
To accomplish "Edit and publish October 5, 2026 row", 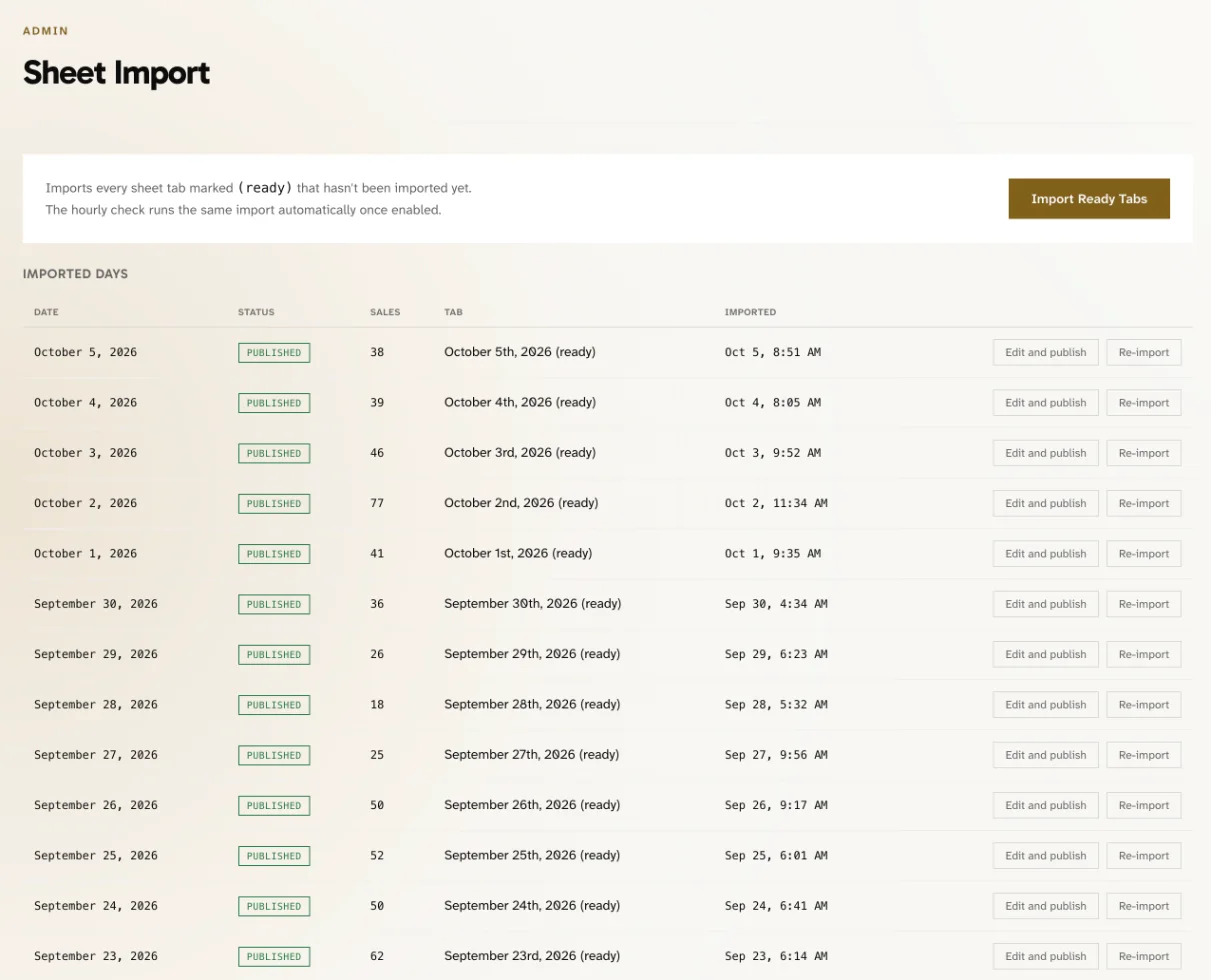I will tap(1045, 352).
